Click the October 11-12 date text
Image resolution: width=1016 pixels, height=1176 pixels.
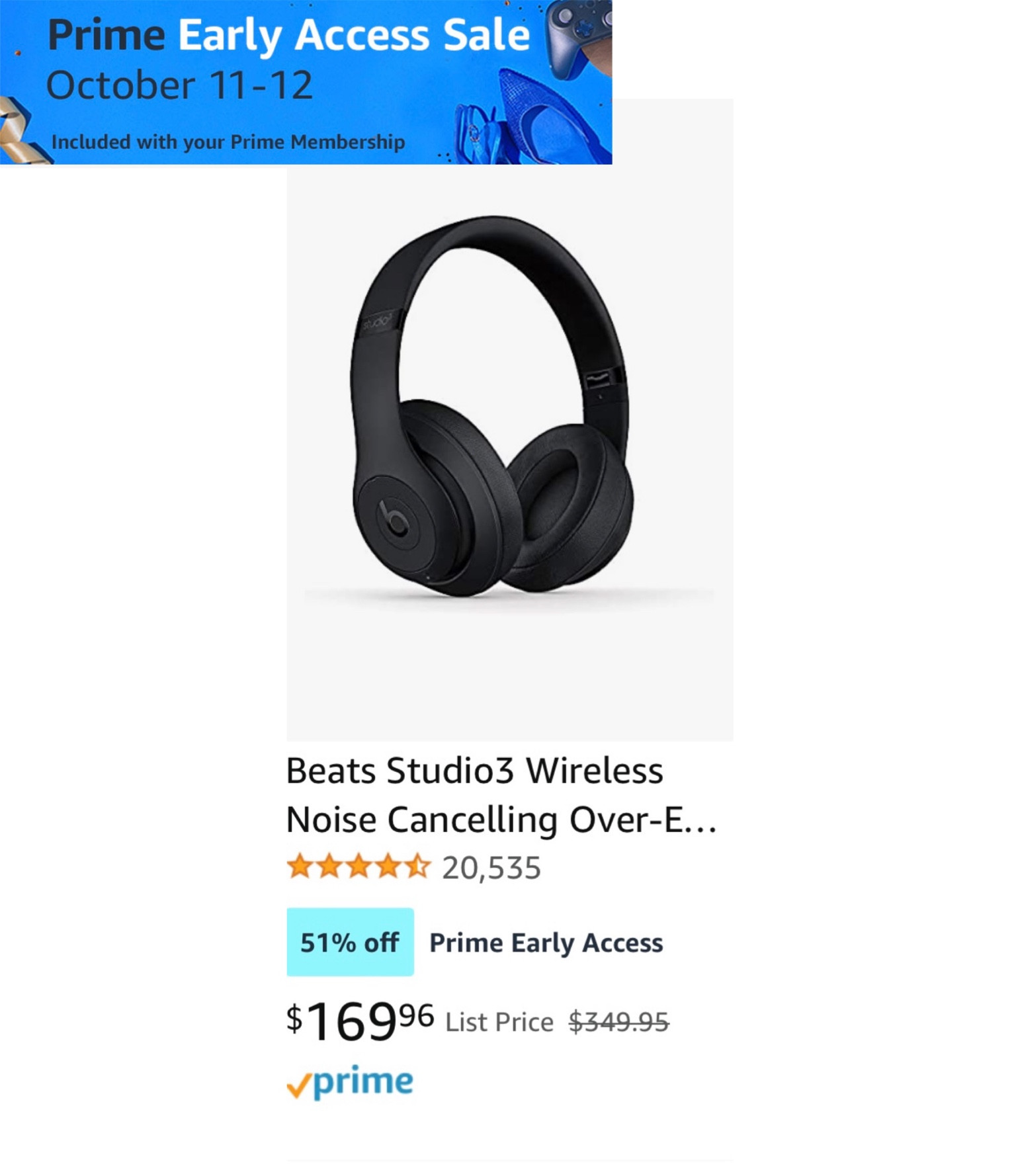pos(179,85)
